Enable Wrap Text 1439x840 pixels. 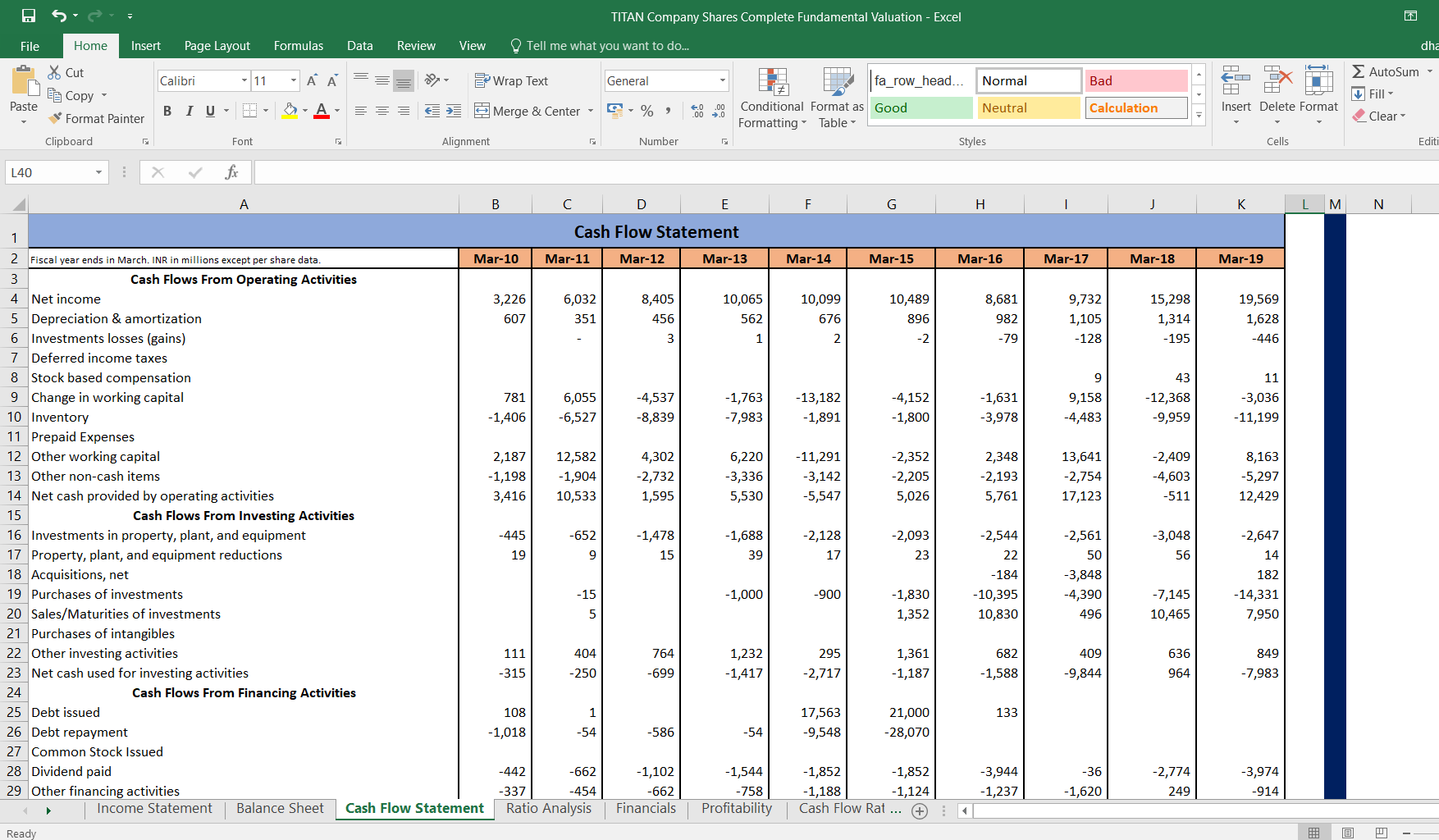click(511, 80)
